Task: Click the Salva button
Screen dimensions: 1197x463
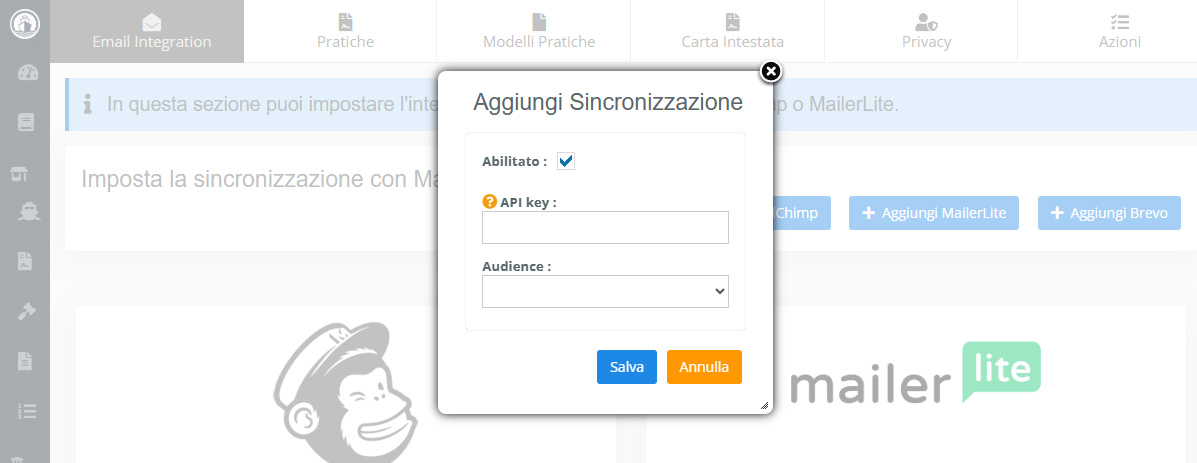Action: click(627, 367)
